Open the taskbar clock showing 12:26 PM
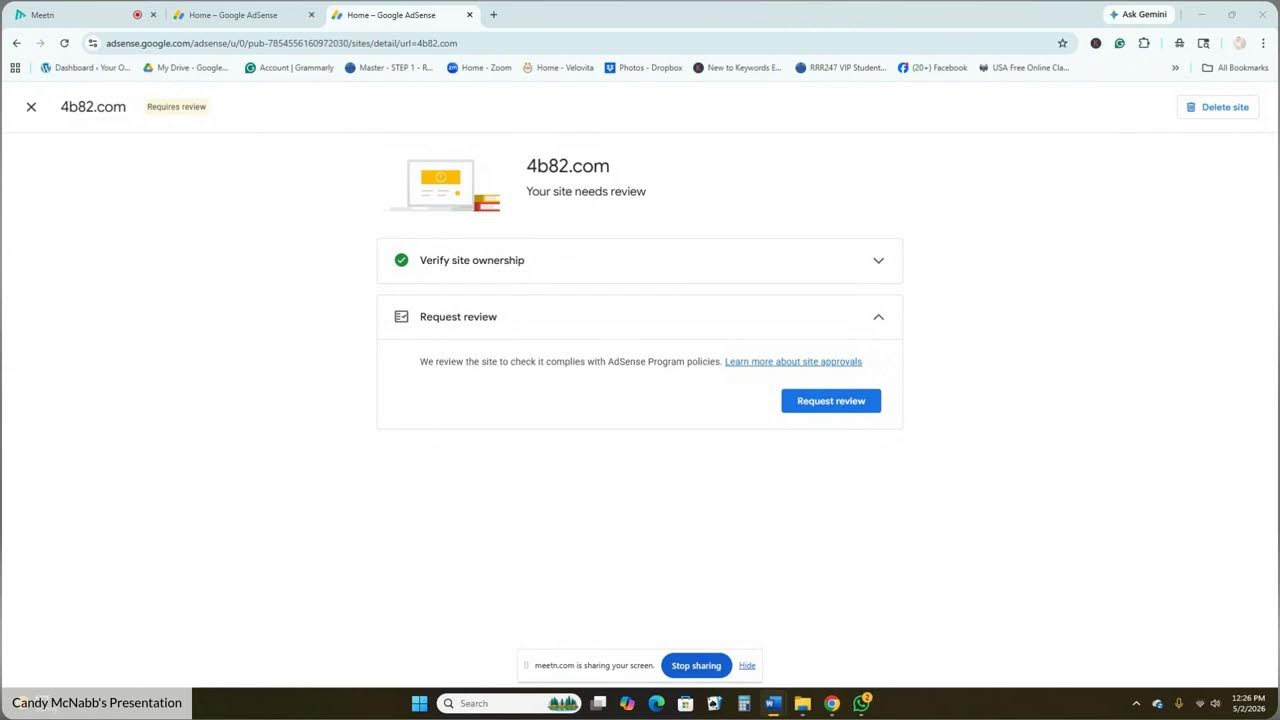The height and width of the screenshot is (720, 1280). (x=1249, y=703)
